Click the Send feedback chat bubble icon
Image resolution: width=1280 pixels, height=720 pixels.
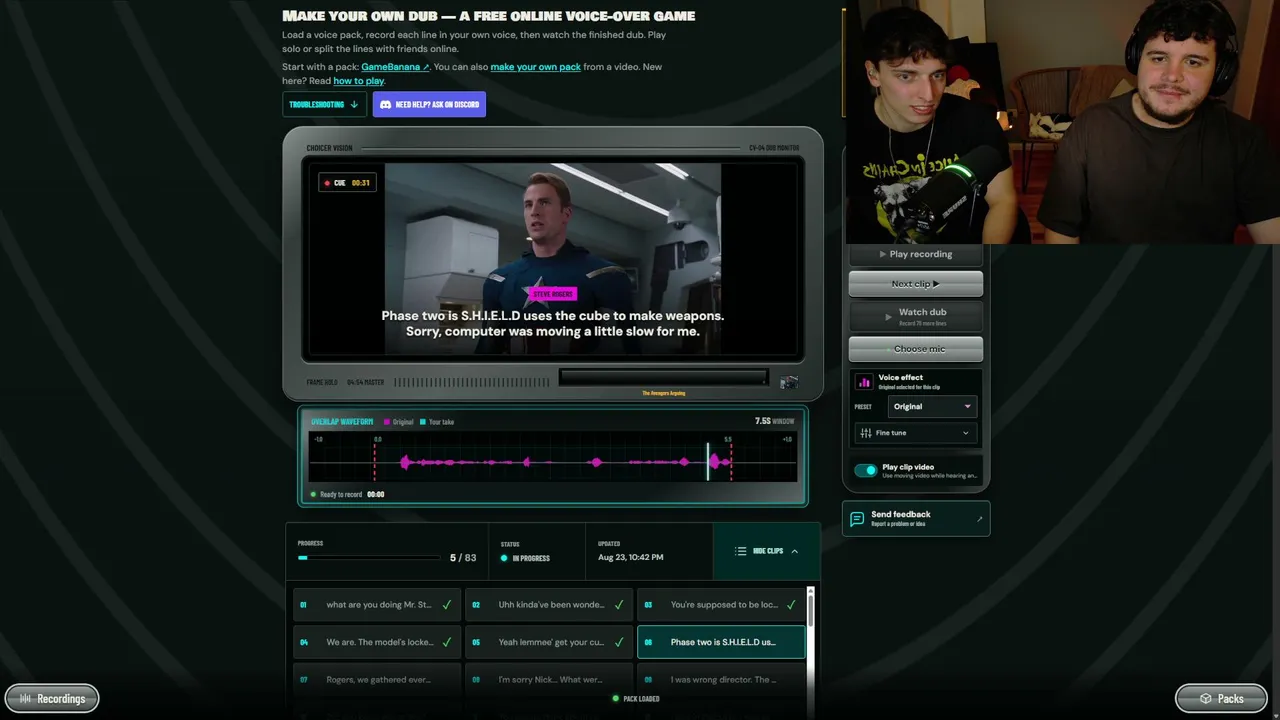coord(857,519)
